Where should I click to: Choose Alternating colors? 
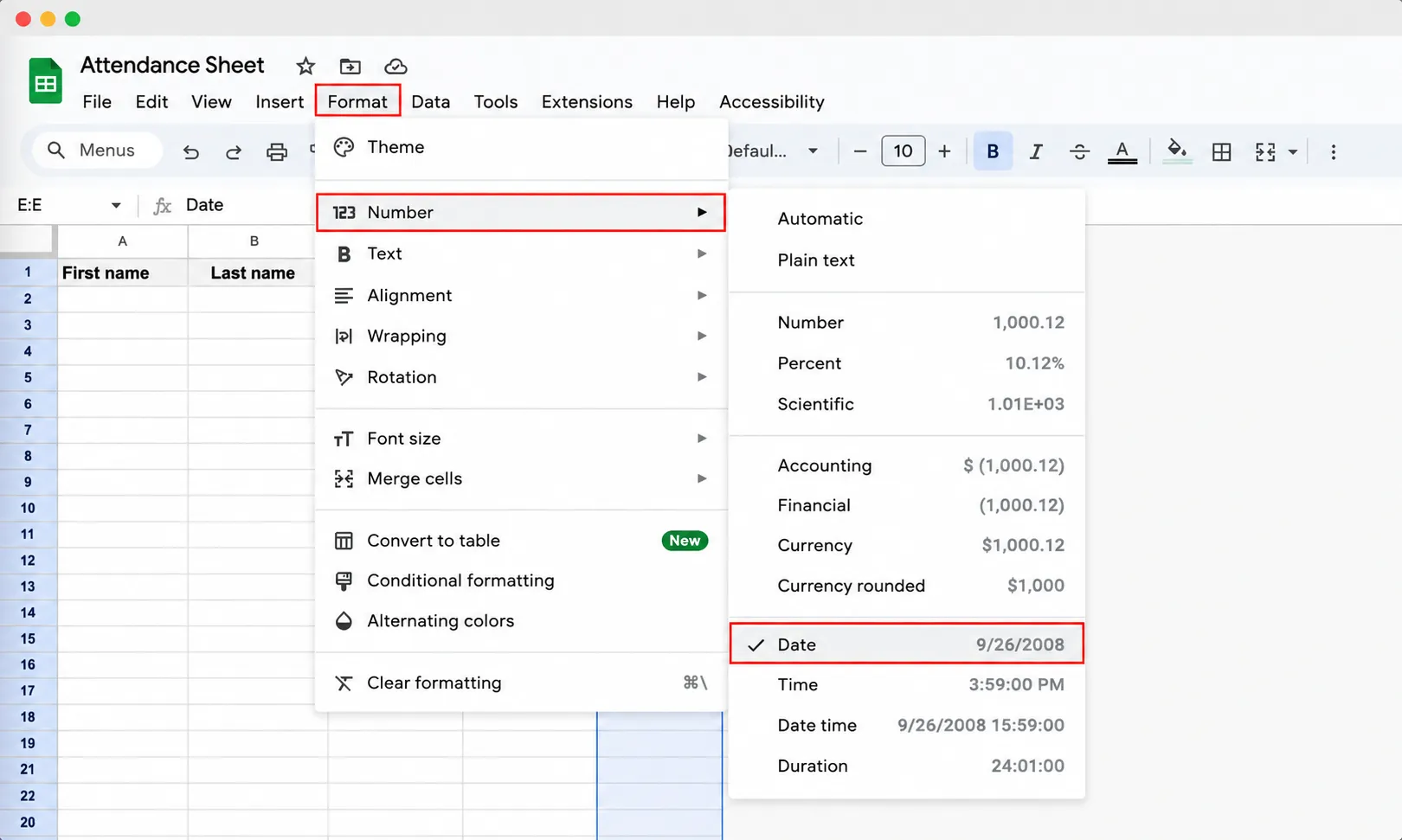click(521, 621)
